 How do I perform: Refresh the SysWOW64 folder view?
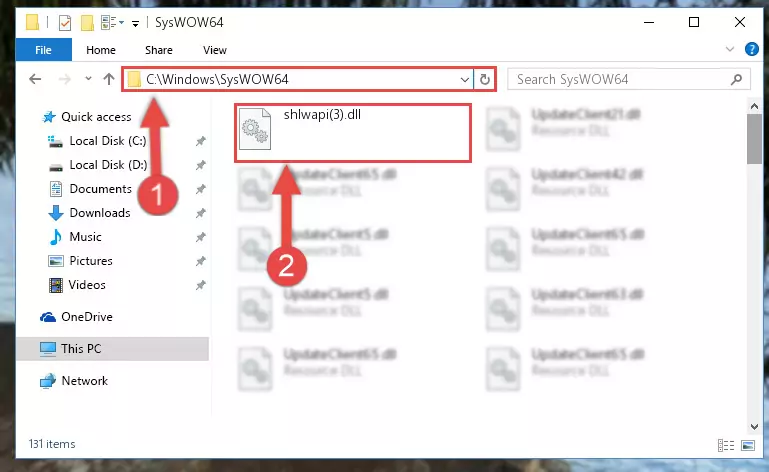point(485,79)
